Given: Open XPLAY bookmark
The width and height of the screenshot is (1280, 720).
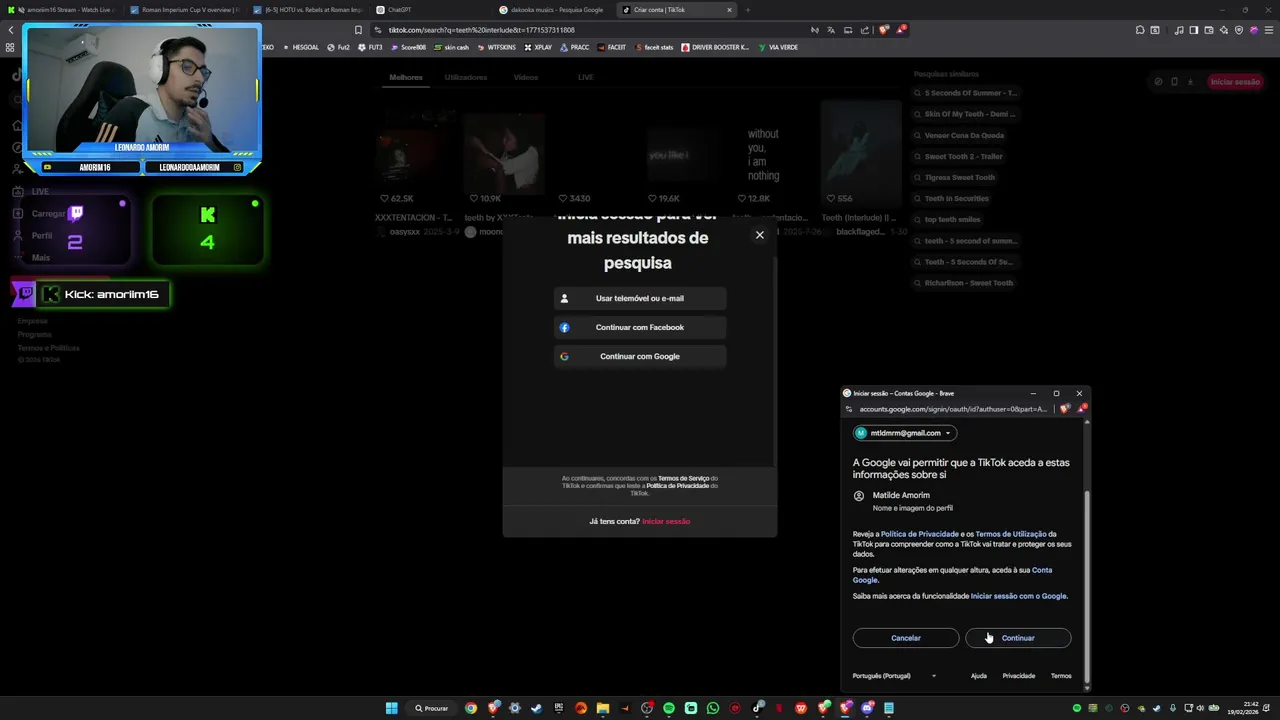Looking at the screenshot, I should 538,47.
